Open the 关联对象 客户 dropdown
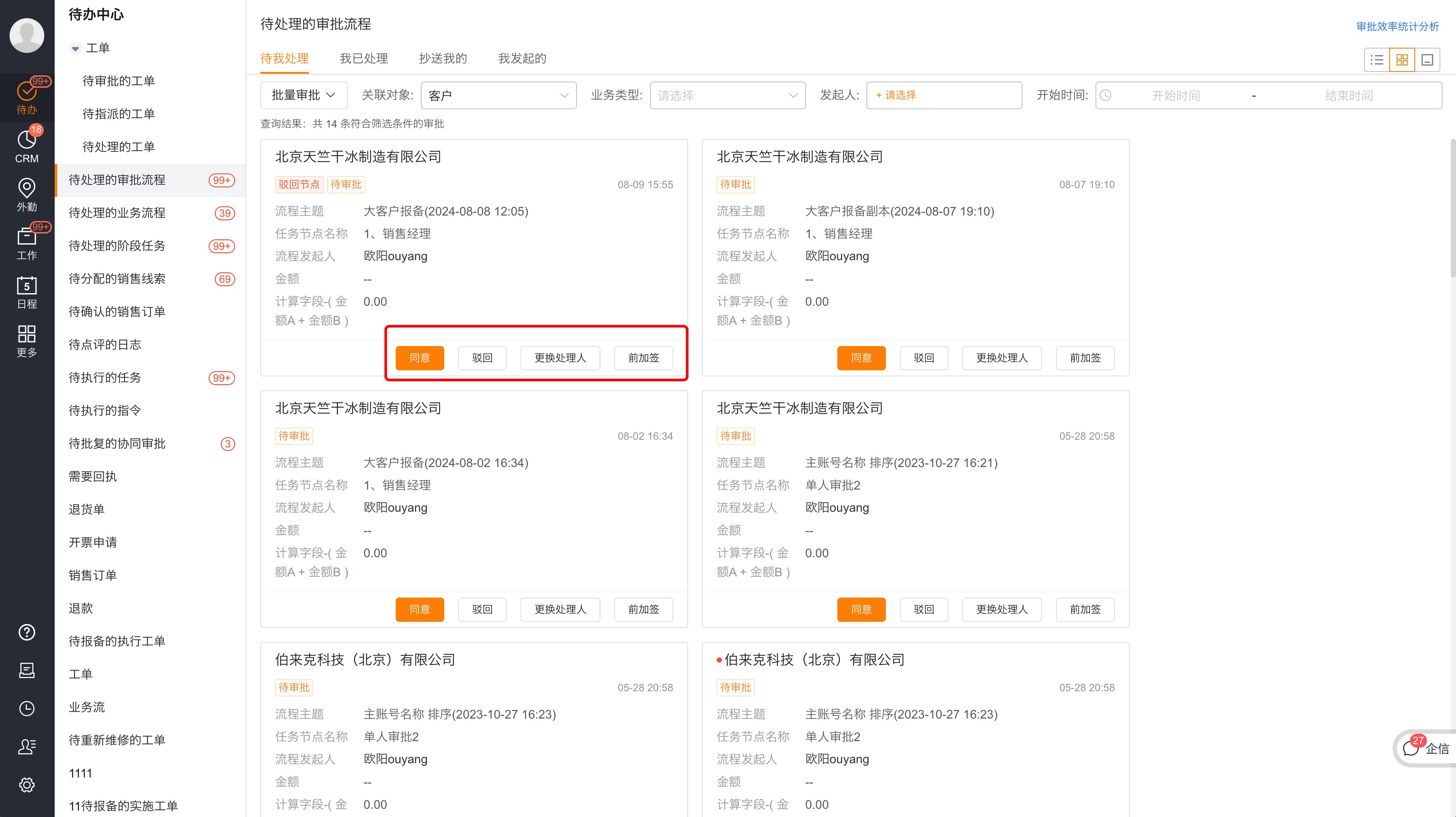 click(498, 95)
